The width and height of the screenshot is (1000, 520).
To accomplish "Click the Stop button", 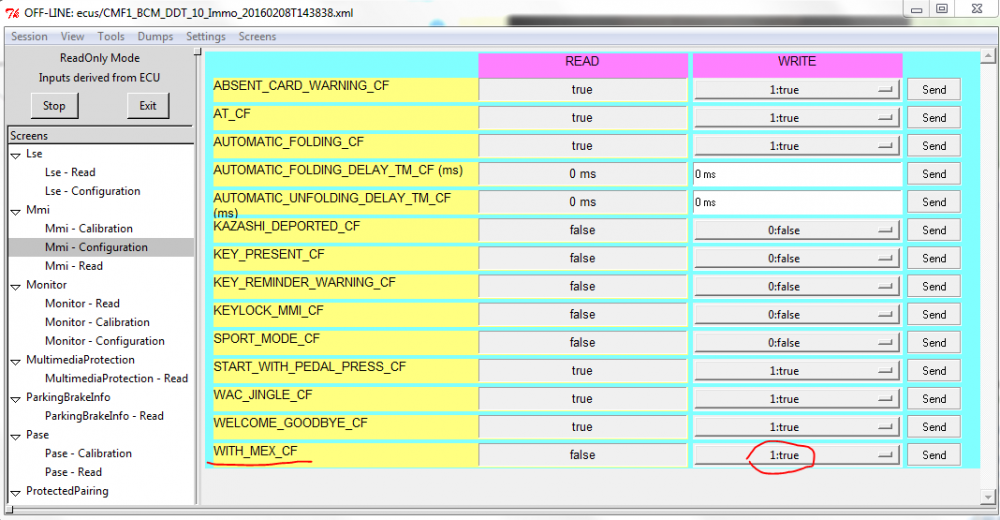I will pos(54,106).
